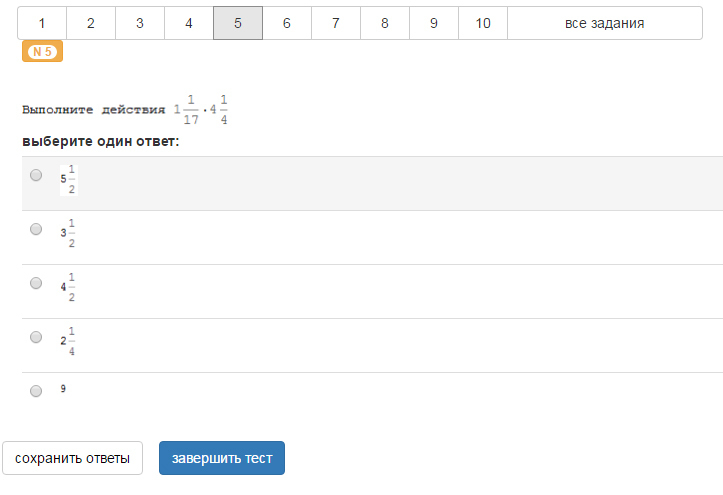Click the 5 1/2 fraction answer text

point(68,178)
